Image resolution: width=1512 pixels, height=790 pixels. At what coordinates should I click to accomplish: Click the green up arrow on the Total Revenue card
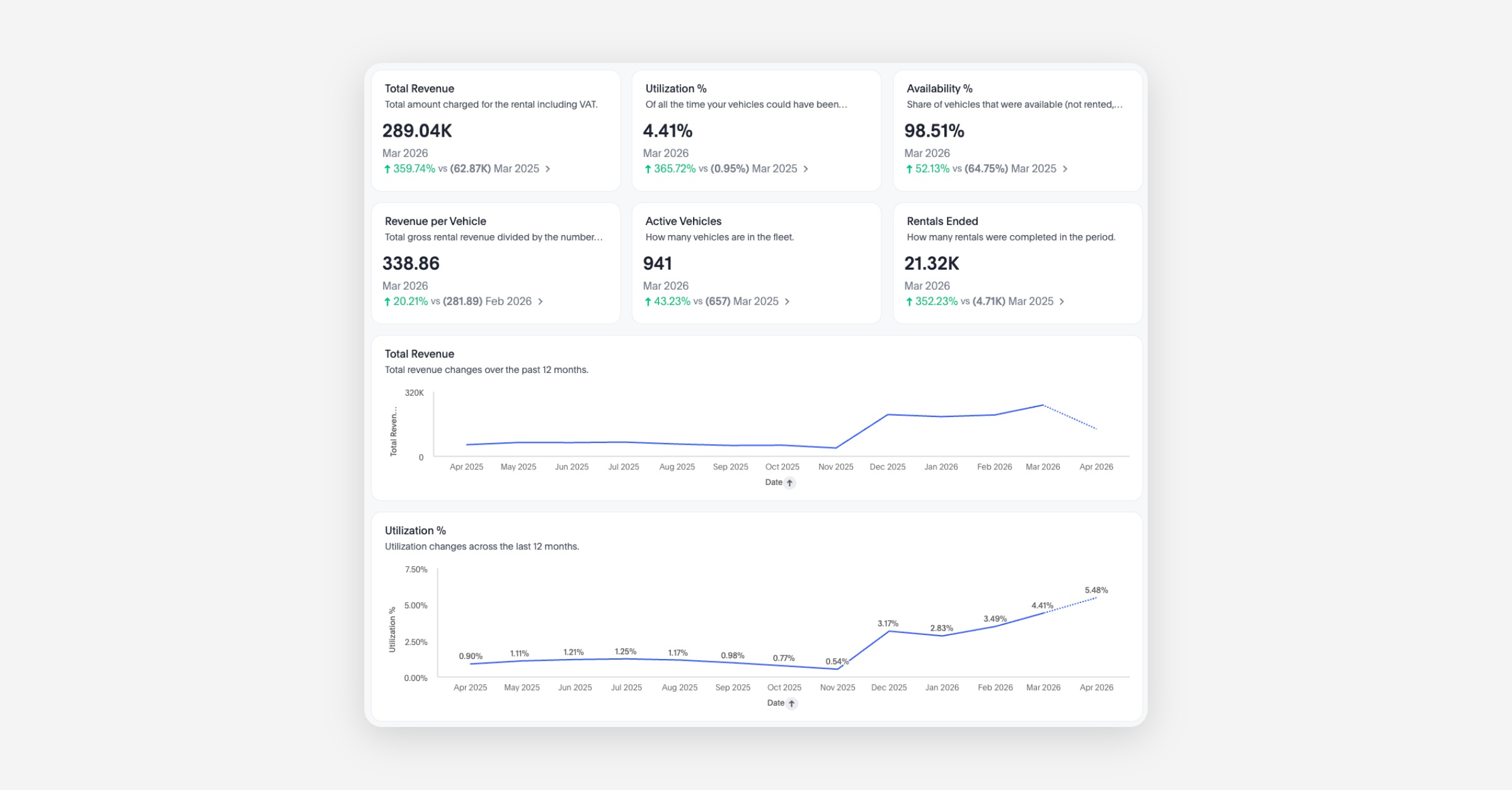(x=387, y=169)
